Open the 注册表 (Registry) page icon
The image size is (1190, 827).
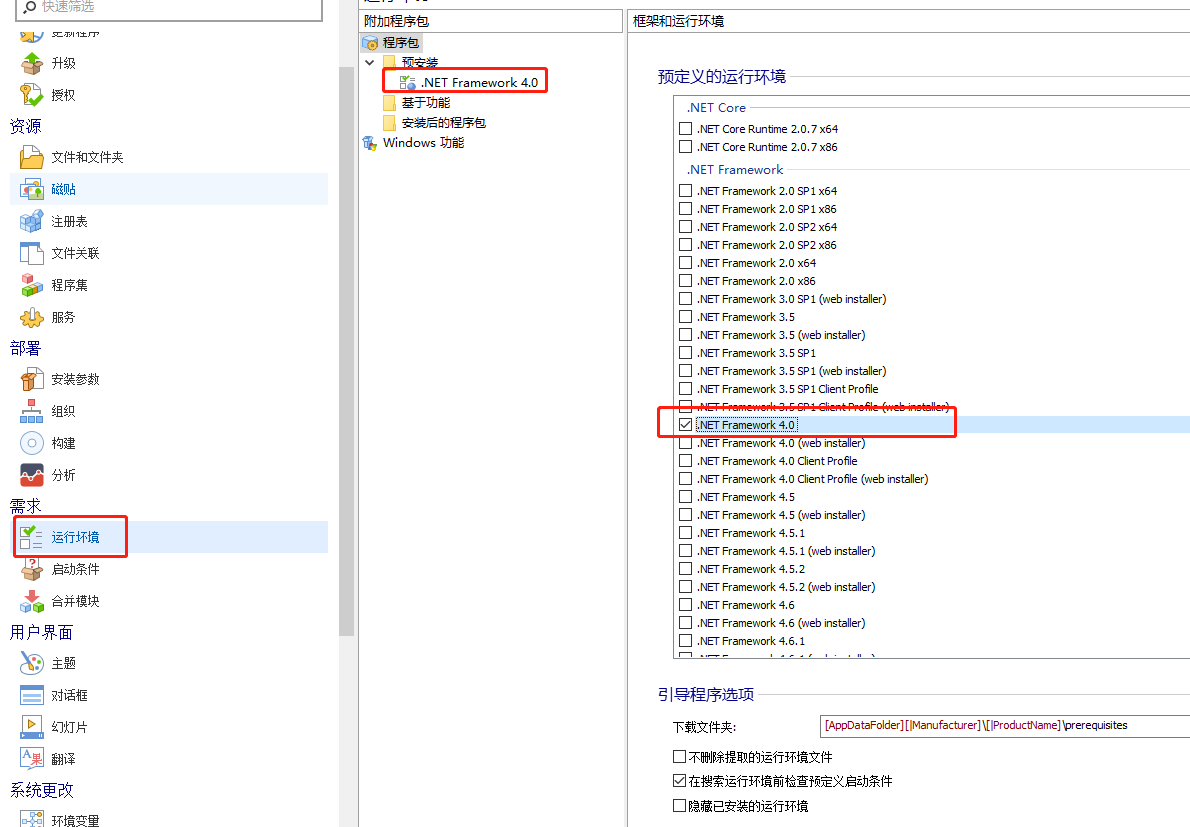pos(32,221)
